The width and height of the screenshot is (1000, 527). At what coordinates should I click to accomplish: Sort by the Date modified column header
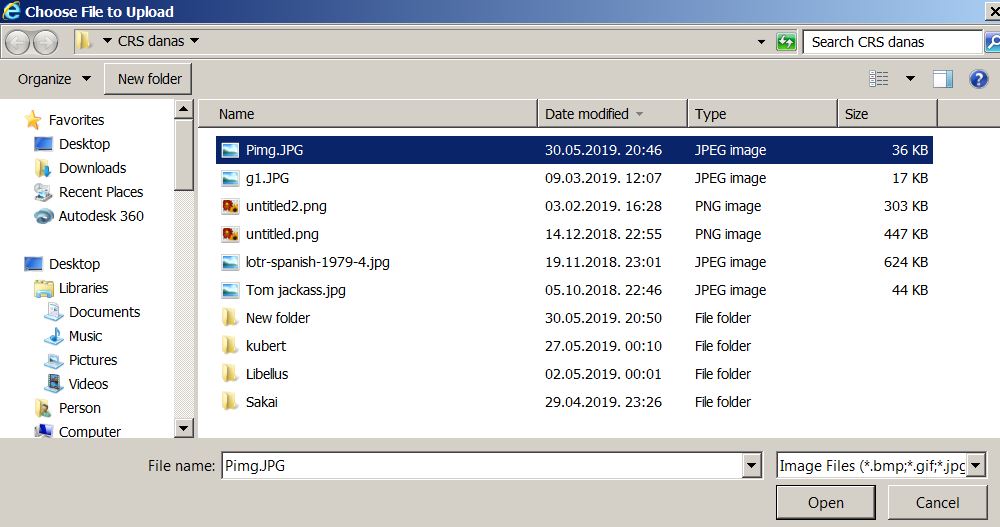[612, 114]
